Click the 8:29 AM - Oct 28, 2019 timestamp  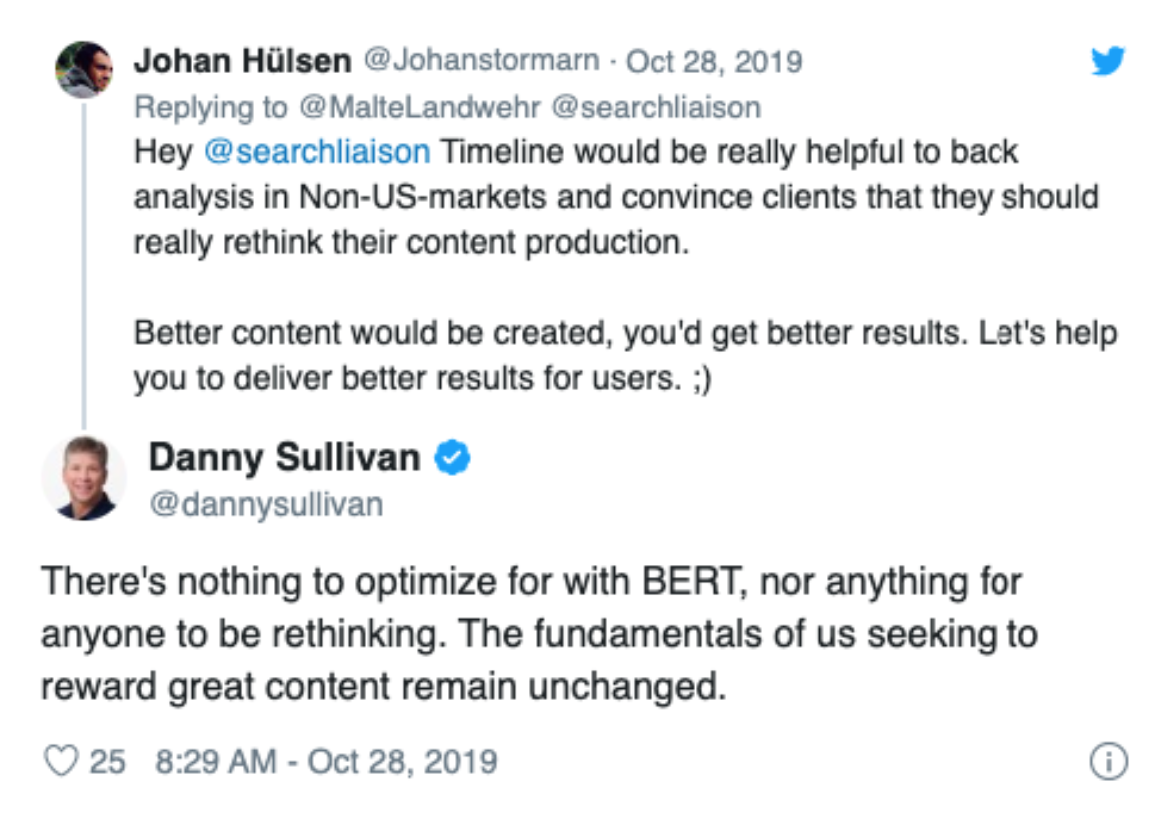(326, 762)
